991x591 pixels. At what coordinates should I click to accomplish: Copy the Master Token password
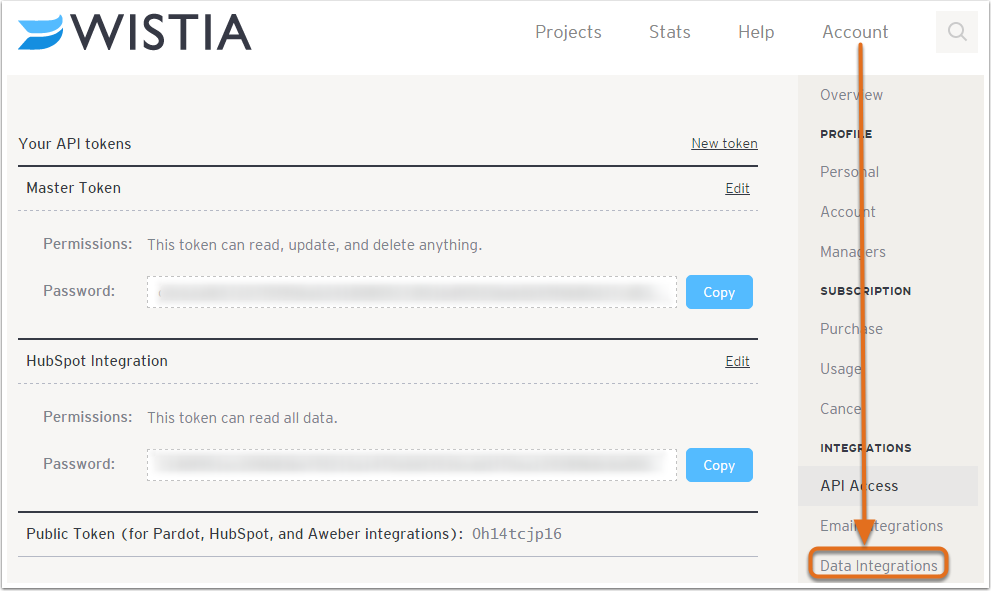click(x=719, y=292)
